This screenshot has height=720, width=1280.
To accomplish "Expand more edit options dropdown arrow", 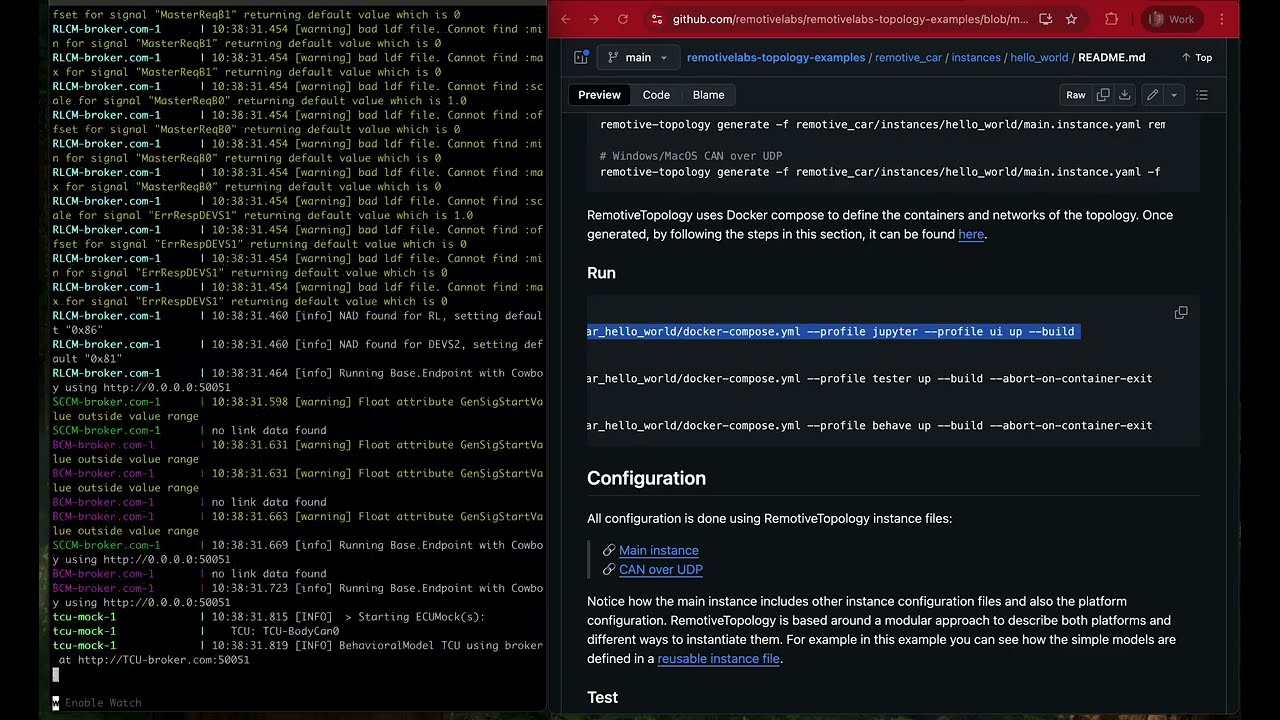I will click(x=1174, y=95).
